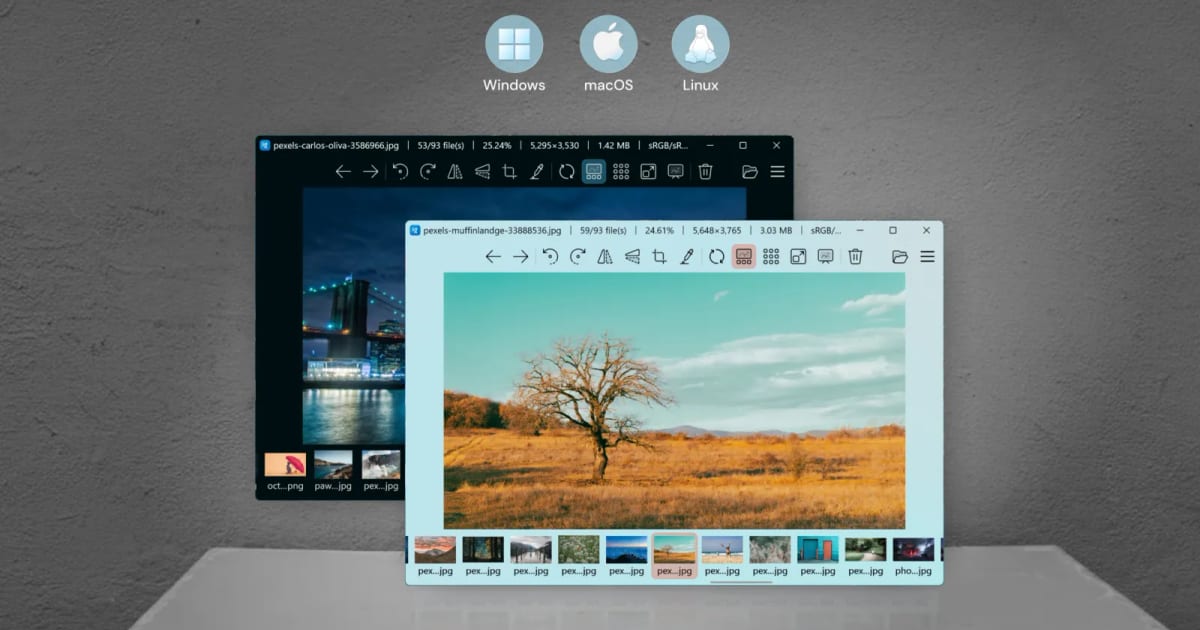Viewport: 1200px width, 630px height.
Task: Select the oct...png thumbnail in dark window
Action: (285, 471)
